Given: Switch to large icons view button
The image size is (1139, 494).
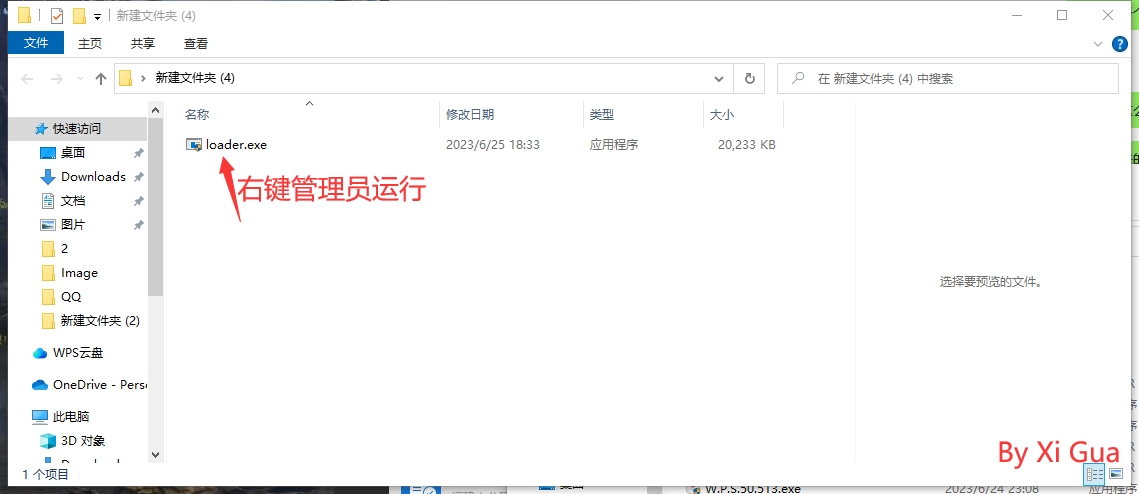Looking at the screenshot, I should [1116, 474].
